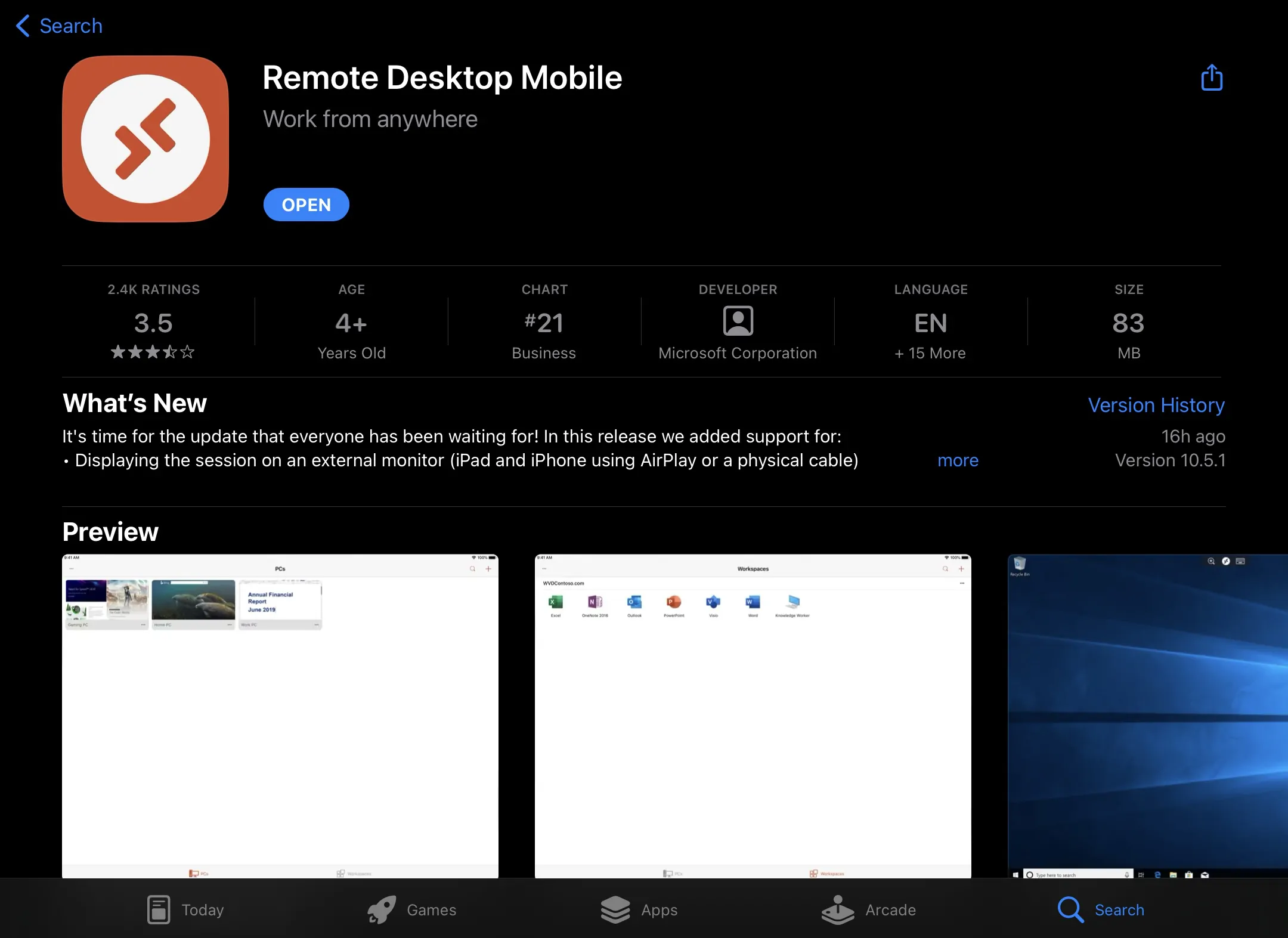This screenshot has width=1288, height=938.
Task: Open the app with the OPEN button
Action: 306,205
